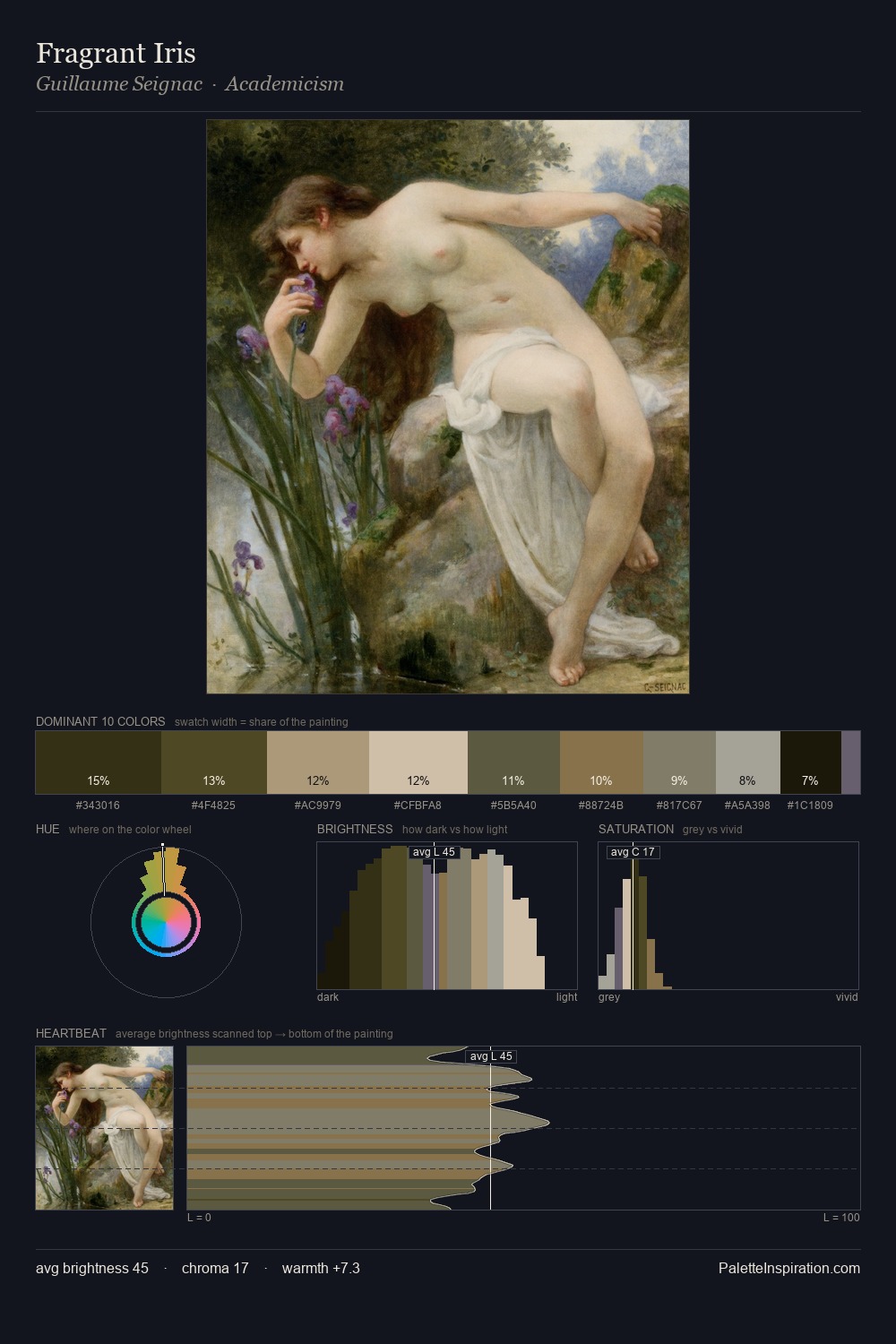This screenshot has width=896, height=1344.
Task: Click hex code label #AC9979
Action: [x=317, y=806]
